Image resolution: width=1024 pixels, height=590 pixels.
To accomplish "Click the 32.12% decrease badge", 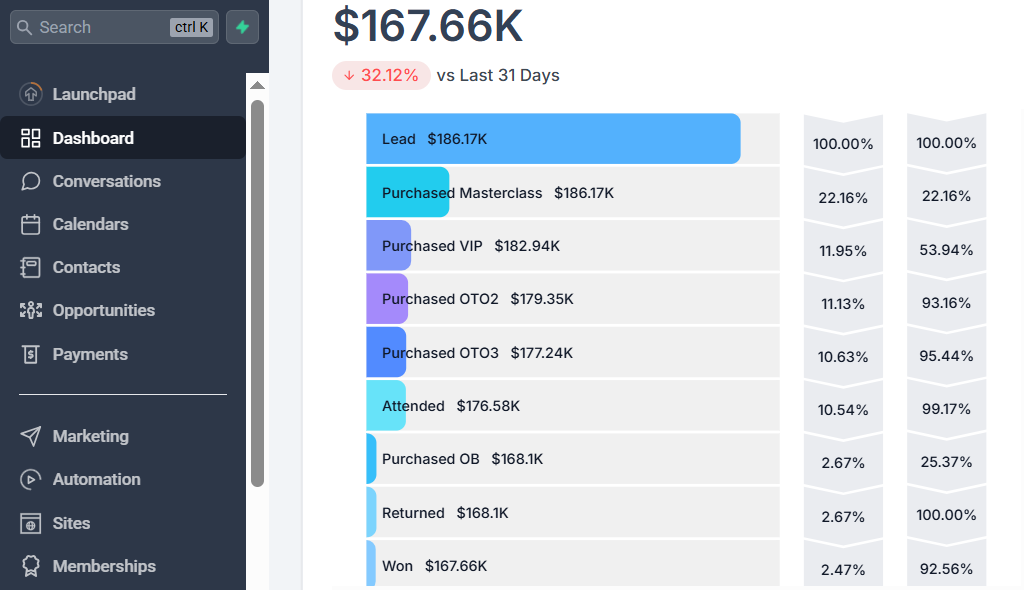I will point(380,75).
